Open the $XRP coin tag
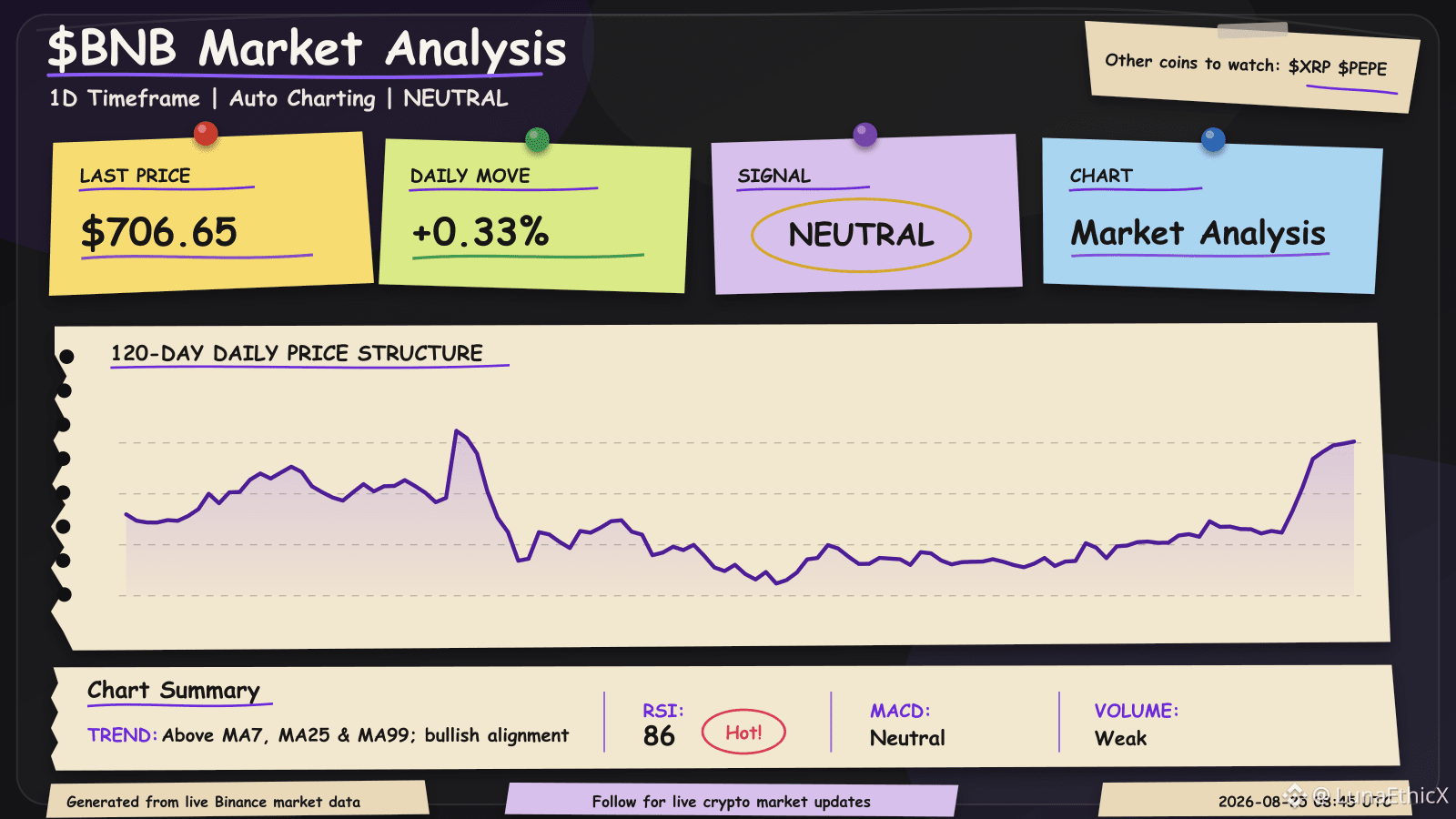 [x=1309, y=66]
